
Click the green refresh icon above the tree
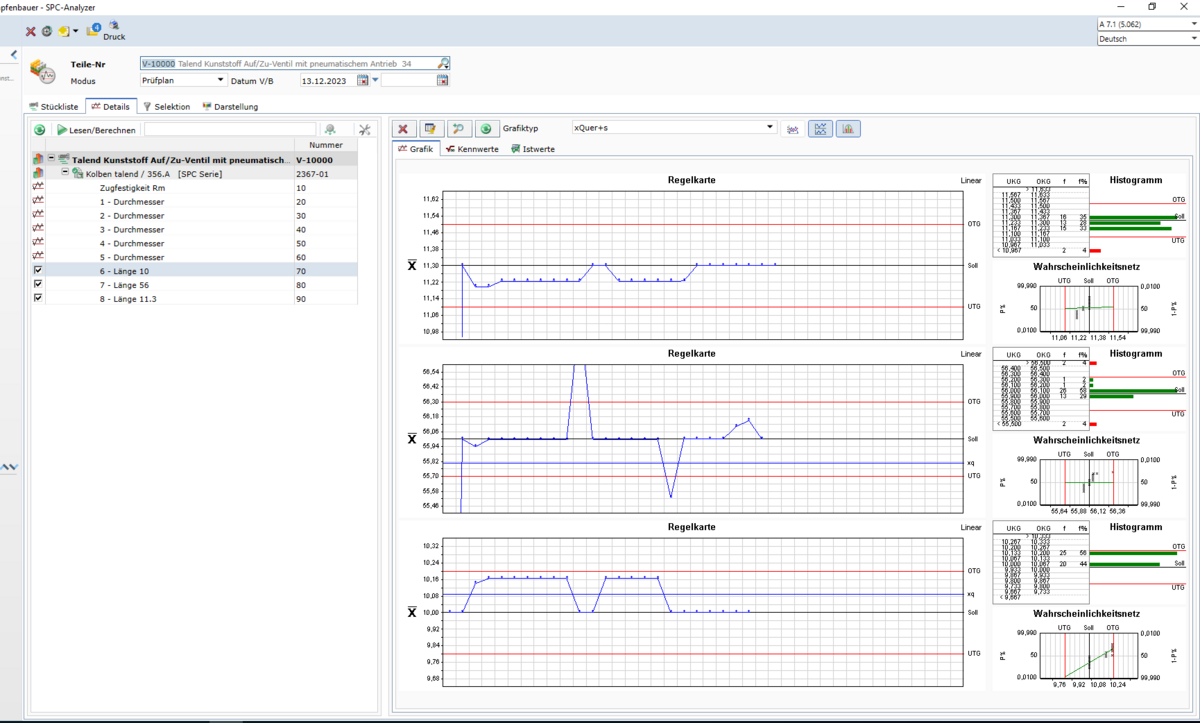(39, 130)
